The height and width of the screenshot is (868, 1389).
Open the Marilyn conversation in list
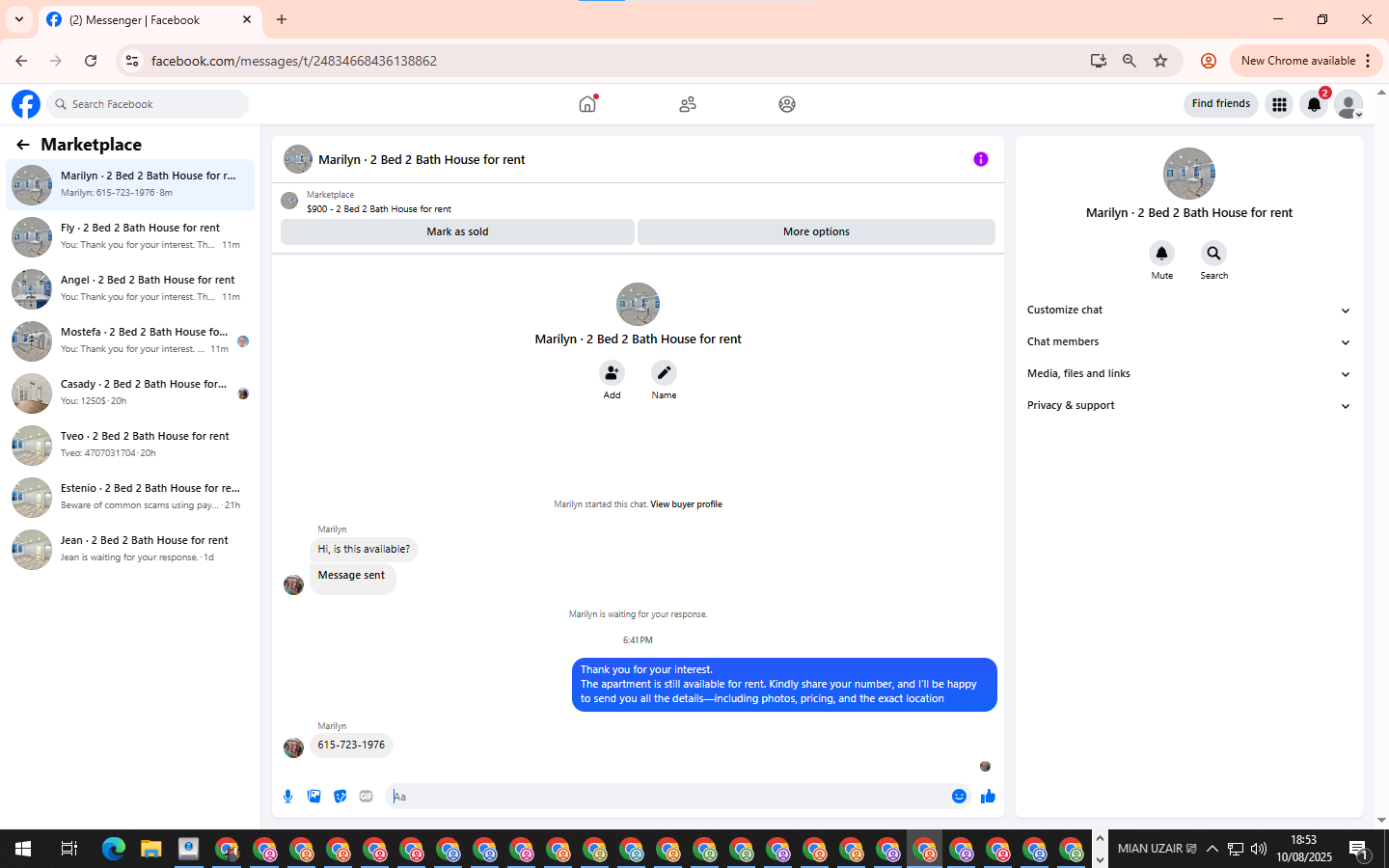point(130,184)
